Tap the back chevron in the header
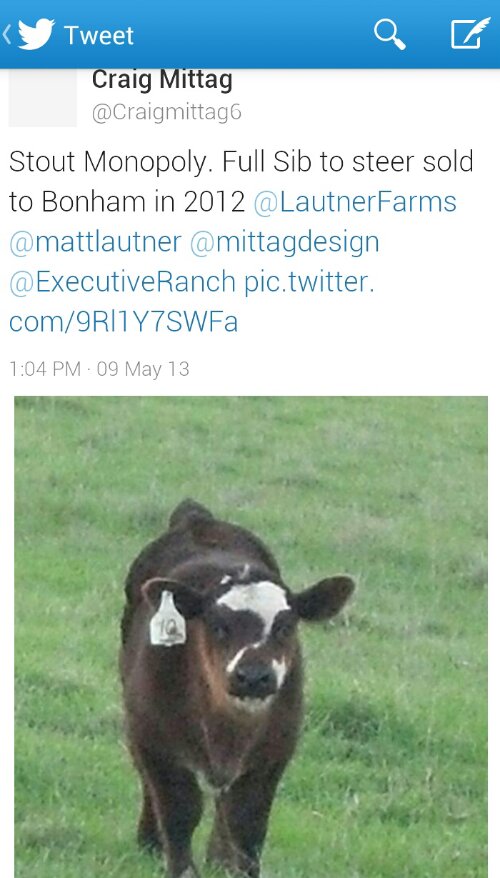 tap(7, 35)
